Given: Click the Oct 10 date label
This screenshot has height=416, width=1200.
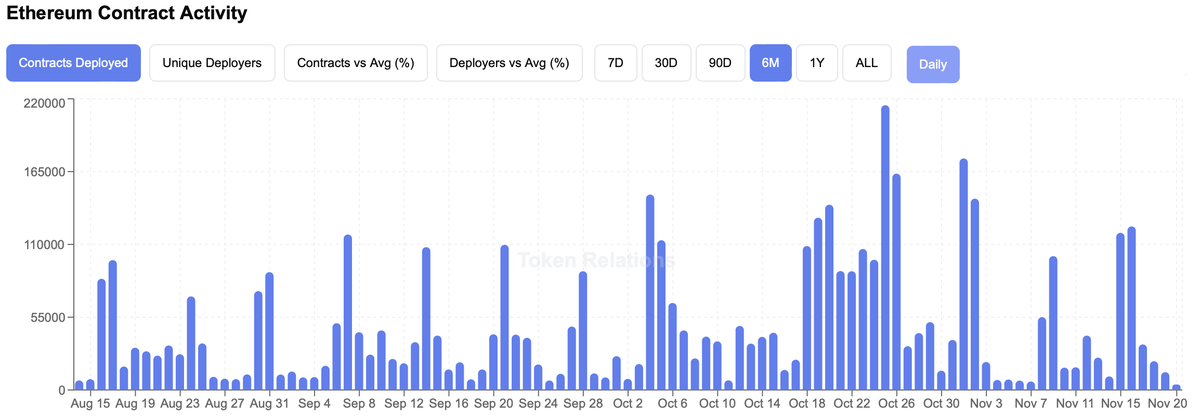Looking at the screenshot, I should [717, 404].
